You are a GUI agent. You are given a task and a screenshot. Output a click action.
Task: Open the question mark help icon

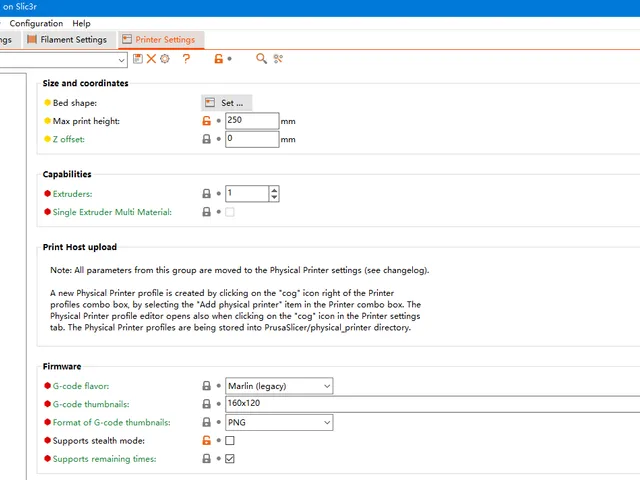[186, 59]
